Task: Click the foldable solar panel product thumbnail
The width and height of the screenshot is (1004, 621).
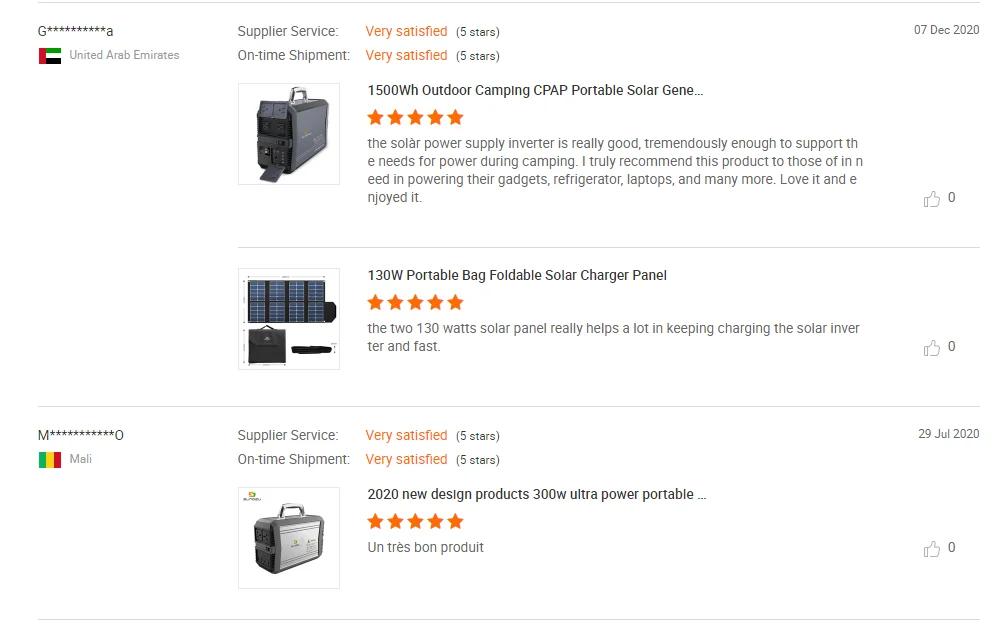Action: tap(288, 319)
